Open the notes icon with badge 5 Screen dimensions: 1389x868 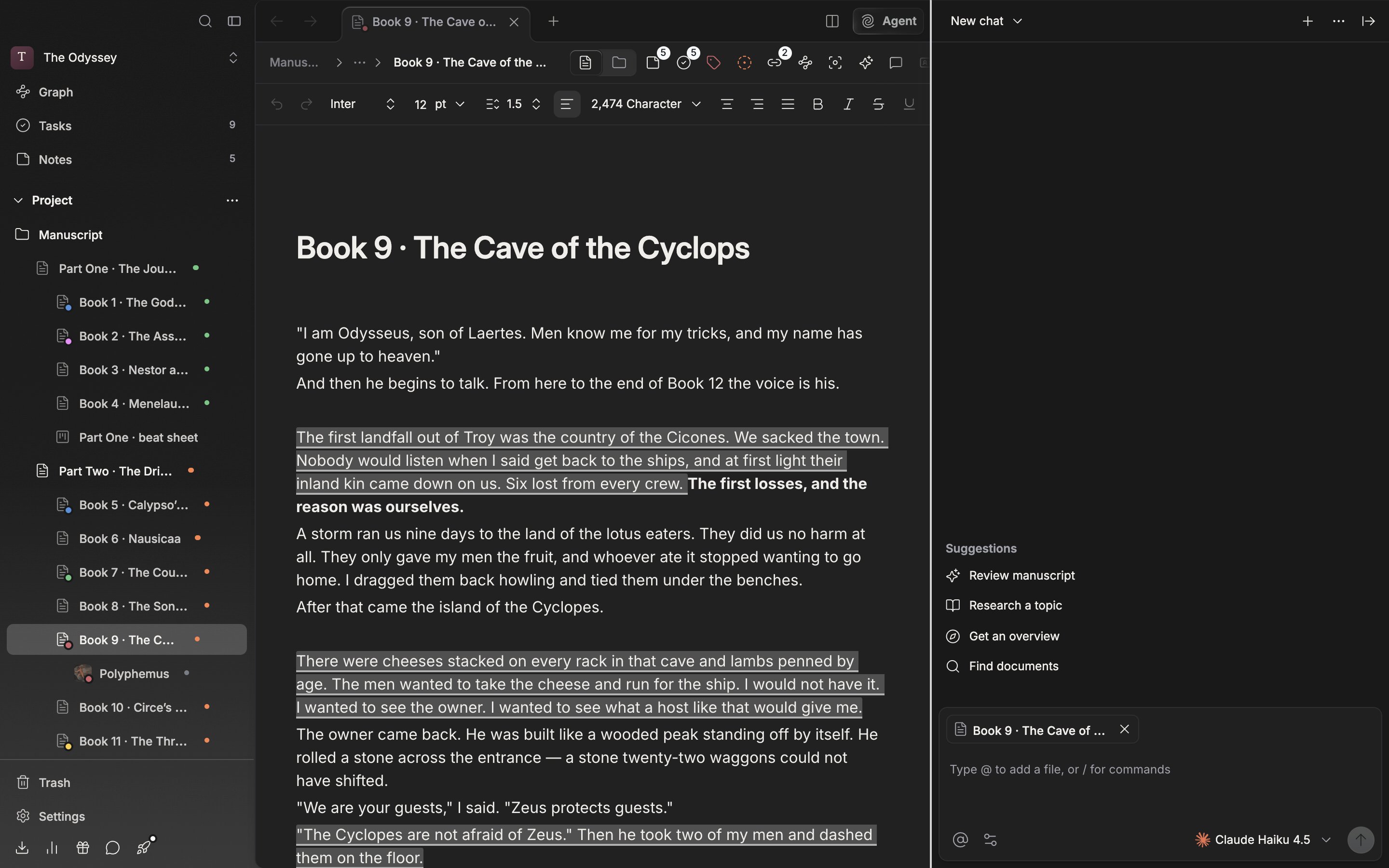[653, 63]
